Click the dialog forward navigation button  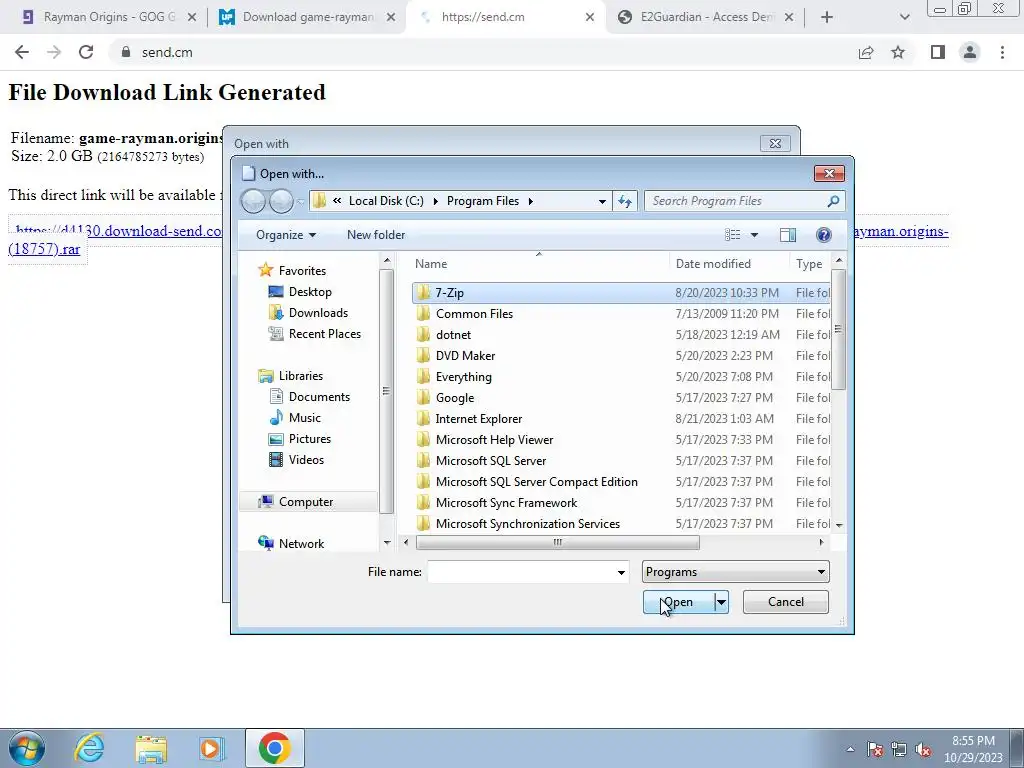coord(281,201)
